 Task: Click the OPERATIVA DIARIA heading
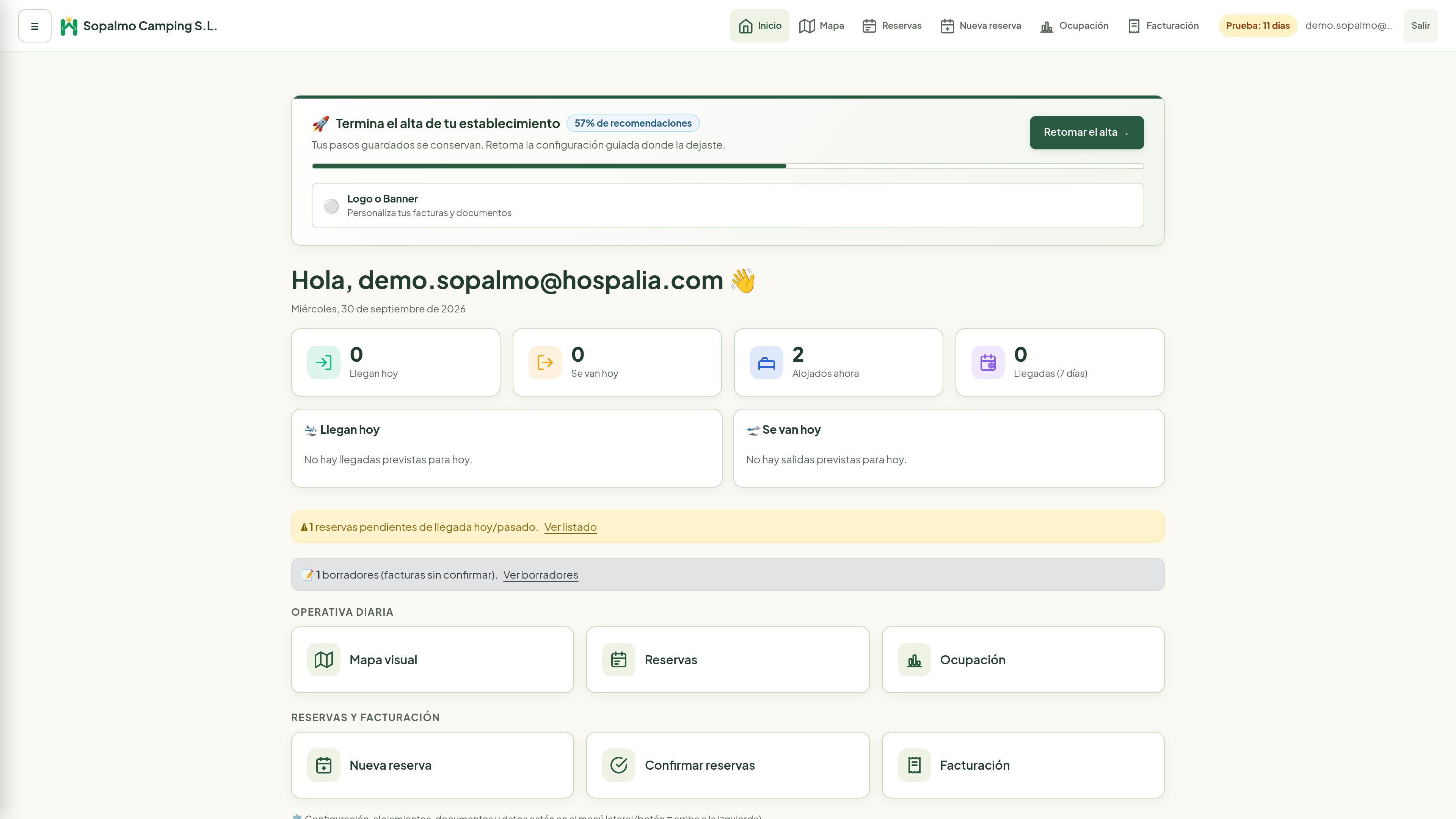click(x=342, y=612)
